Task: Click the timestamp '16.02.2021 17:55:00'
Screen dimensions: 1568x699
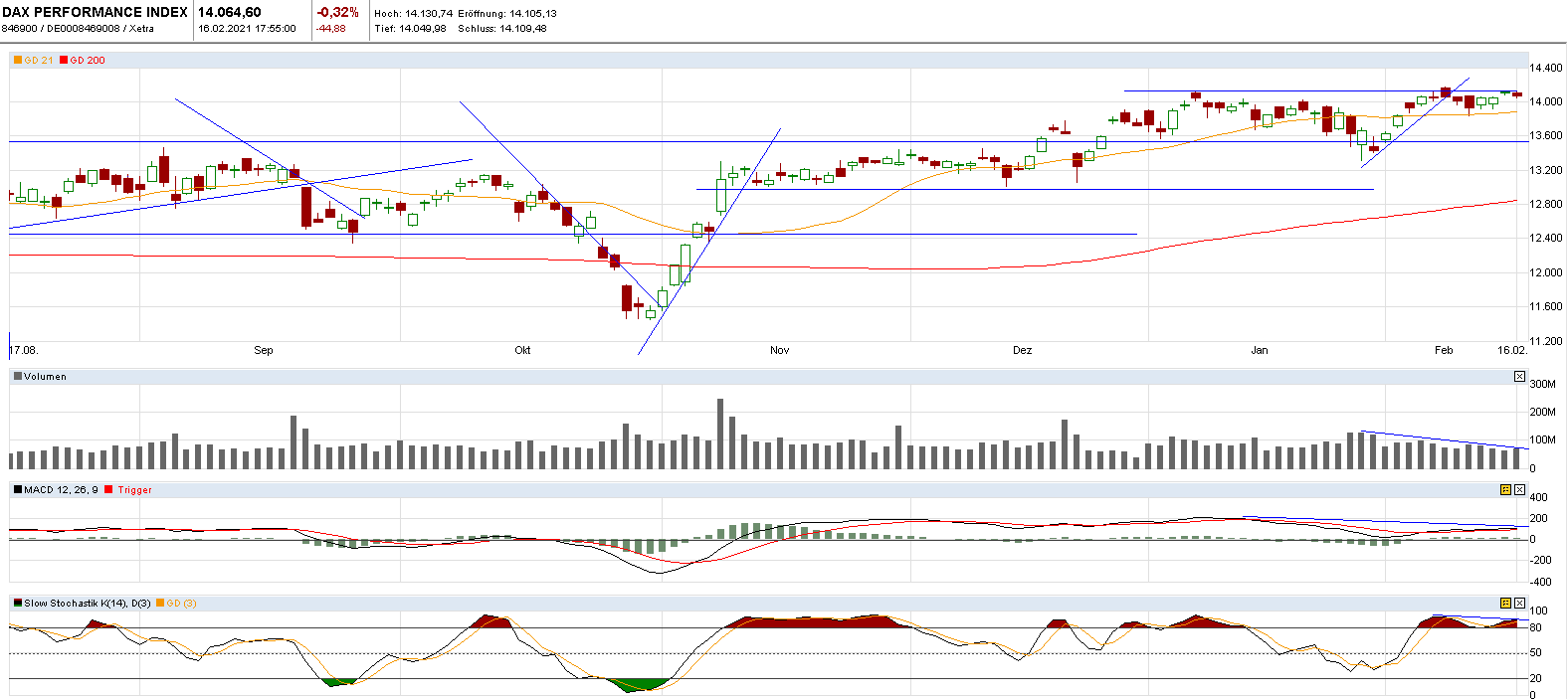Action: tap(247, 28)
